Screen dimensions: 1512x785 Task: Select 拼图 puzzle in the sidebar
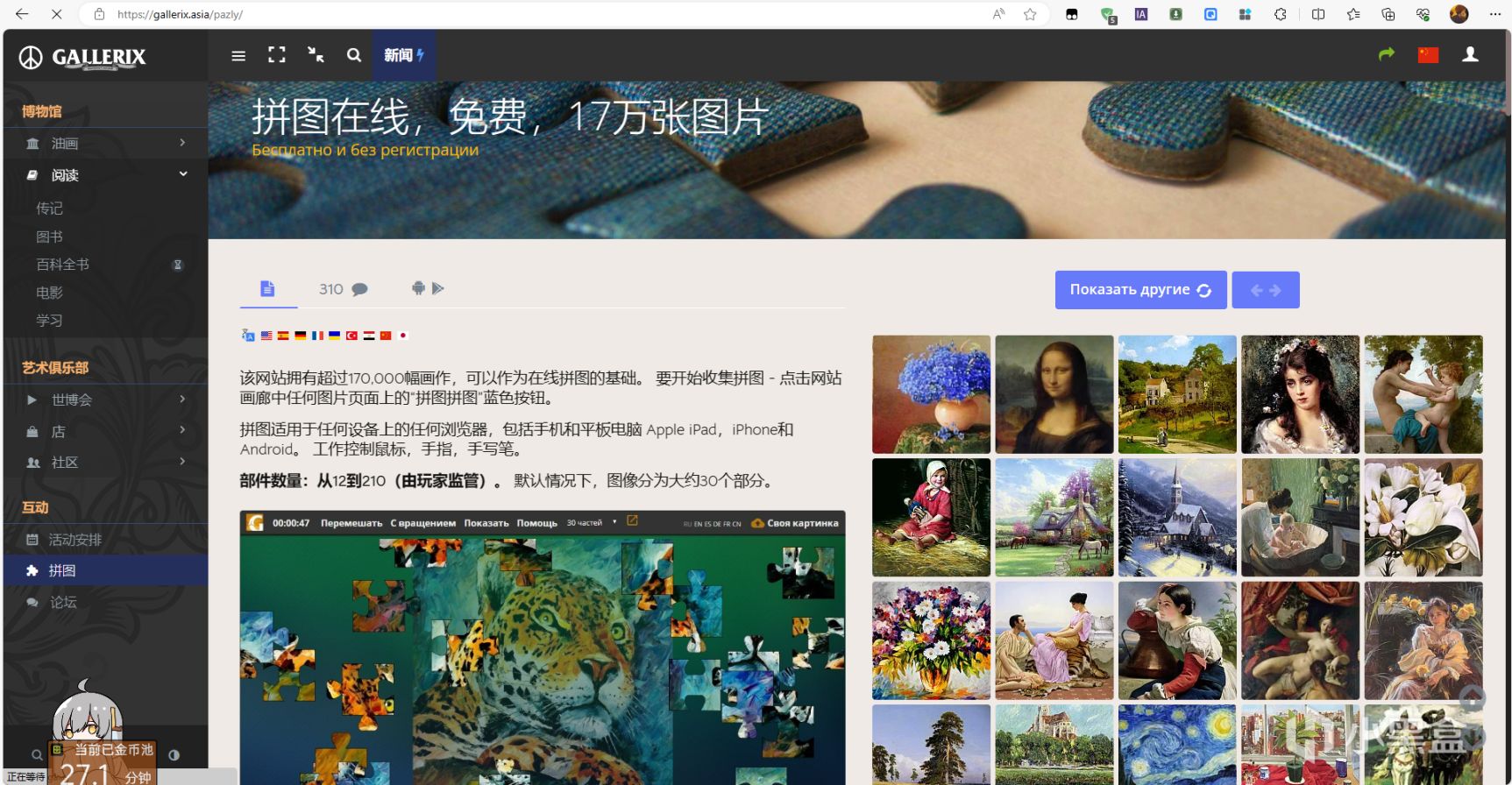click(x=106, y=570)
